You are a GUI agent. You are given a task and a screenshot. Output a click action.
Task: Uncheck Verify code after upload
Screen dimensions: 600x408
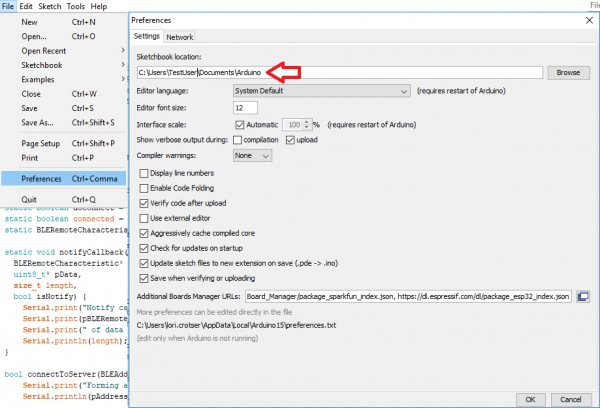click(x=144, y=203)
